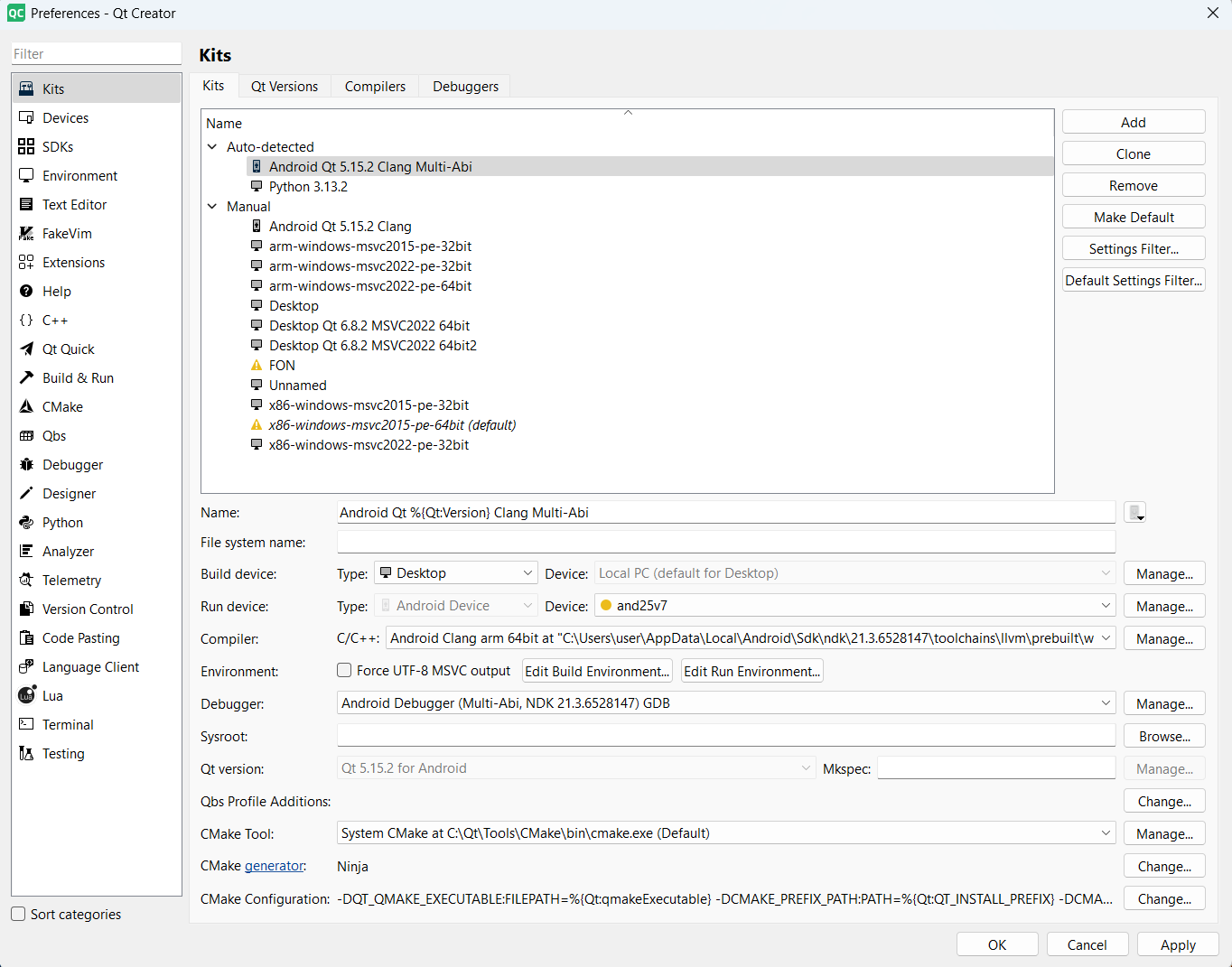Clone the selected kit

pyautogui.click(x=1134, y=153)
